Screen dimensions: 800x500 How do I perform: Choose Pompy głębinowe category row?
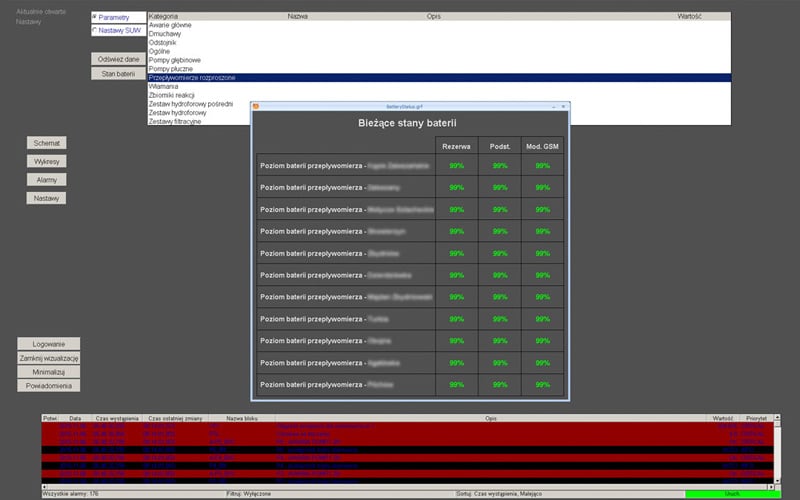click(x=176, y=60)
